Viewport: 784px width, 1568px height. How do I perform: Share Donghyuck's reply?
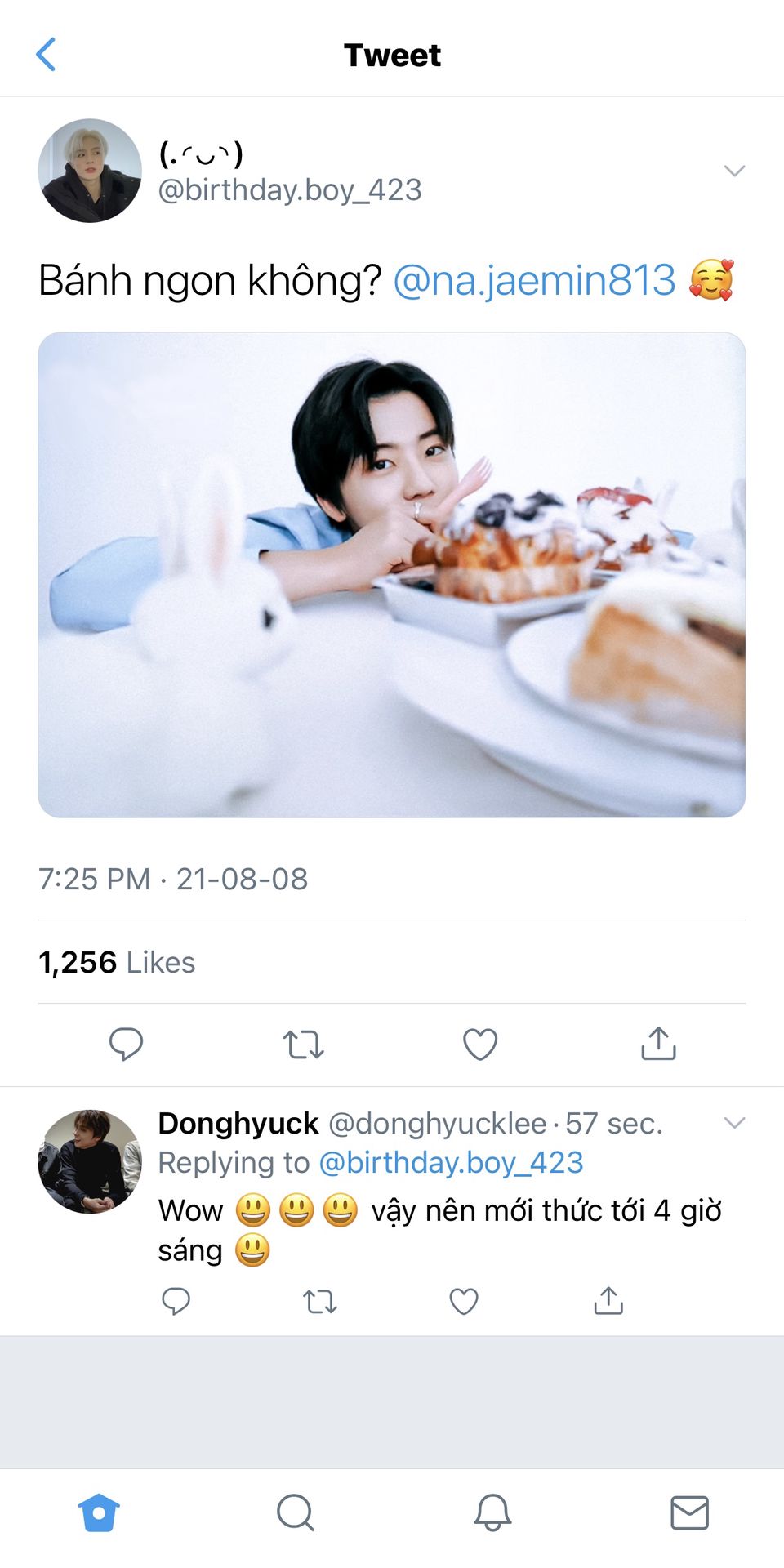coord(608,1300)
